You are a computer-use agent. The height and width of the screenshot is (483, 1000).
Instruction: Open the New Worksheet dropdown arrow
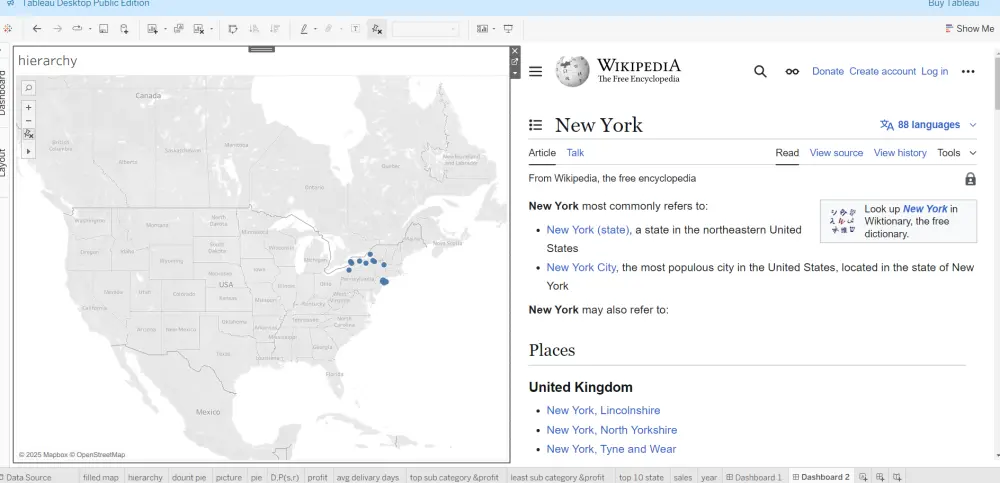[x=165, y=29]
